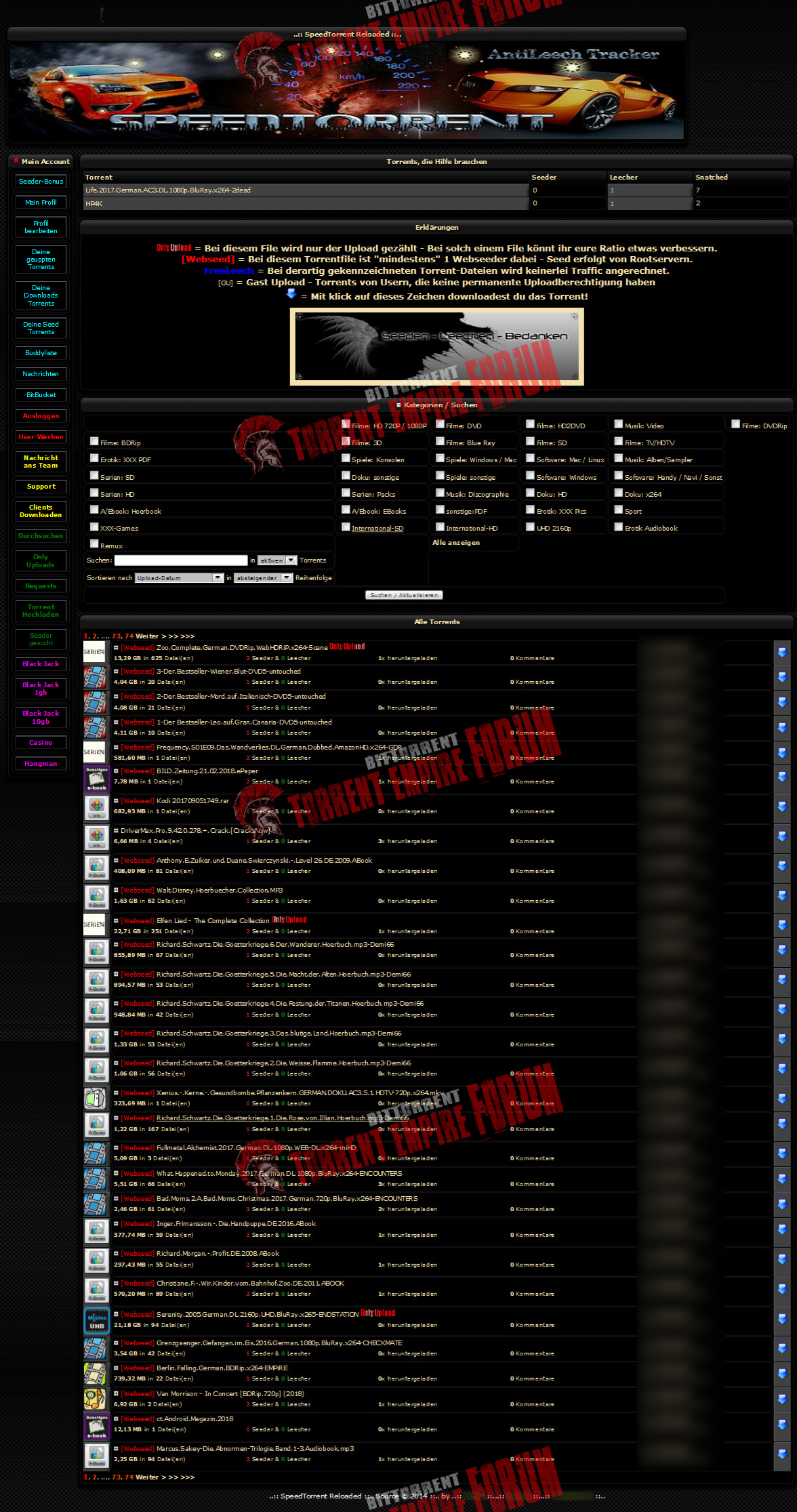Viewport: 797px width, 1512px height.
Task: Download Marcus.Sakey Abnormen-Trilogie torrent arrow
Action: 781,1454
